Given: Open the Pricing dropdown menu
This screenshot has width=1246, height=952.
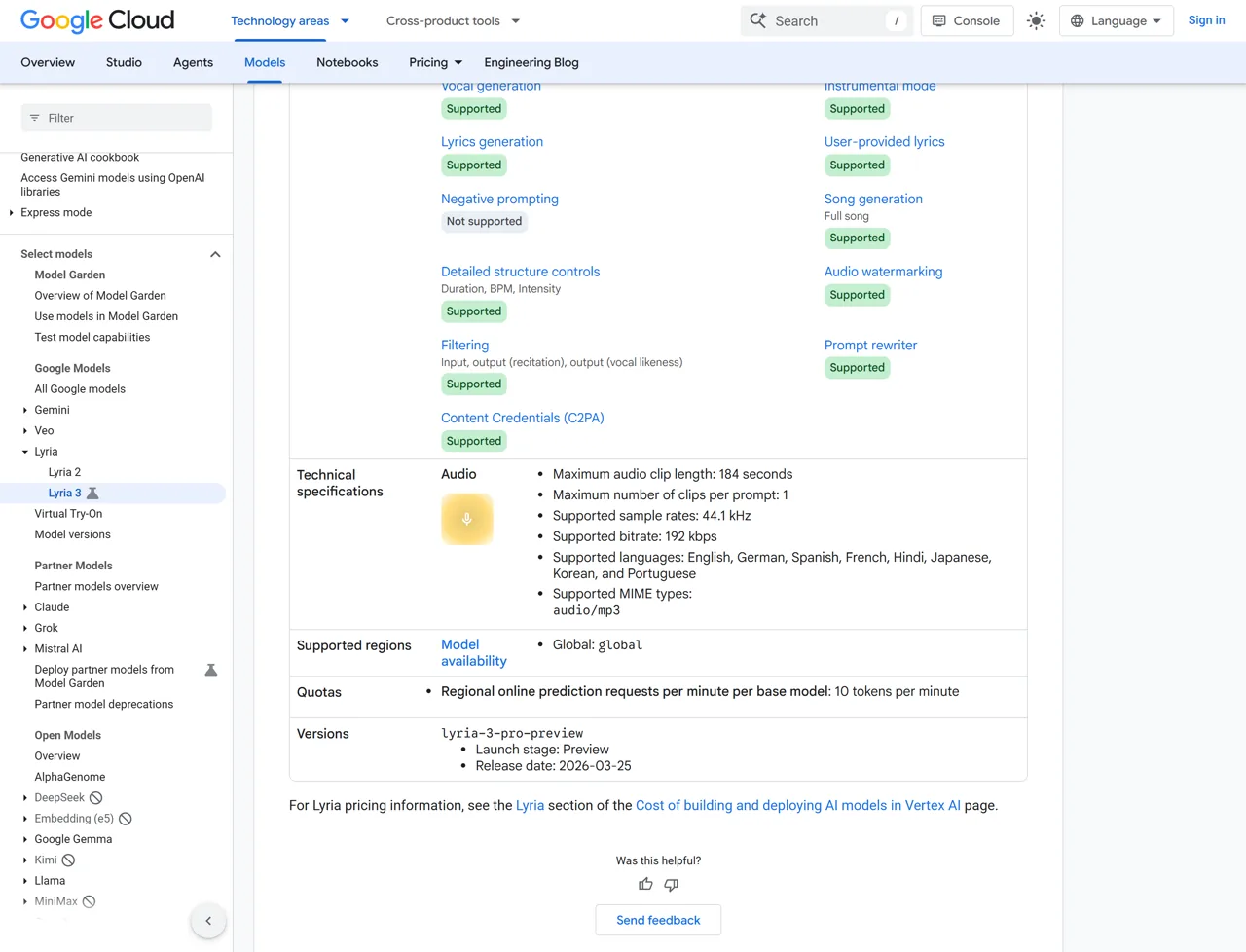Looking at the screenshot, I should [x=436, y=62].
